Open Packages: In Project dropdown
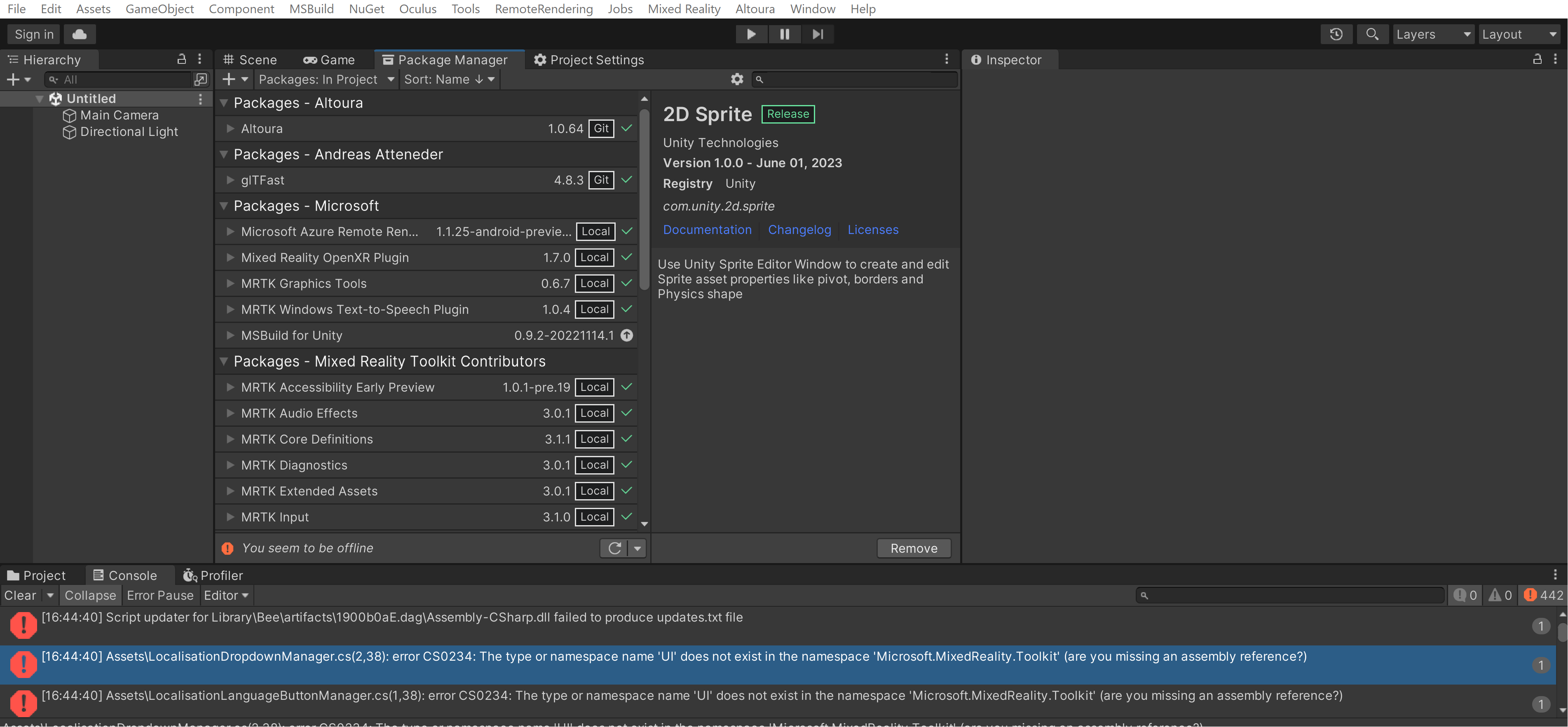Viewport: 1568px width, 727px height. (x=326, y=79)
